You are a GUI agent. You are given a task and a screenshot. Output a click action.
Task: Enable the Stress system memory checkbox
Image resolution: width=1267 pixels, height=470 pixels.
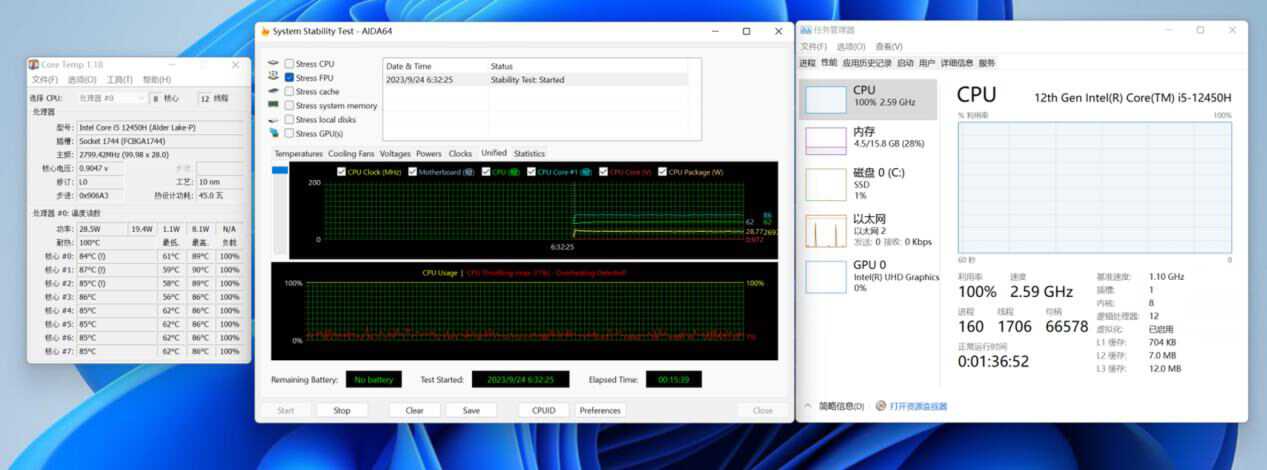[289, 105]
